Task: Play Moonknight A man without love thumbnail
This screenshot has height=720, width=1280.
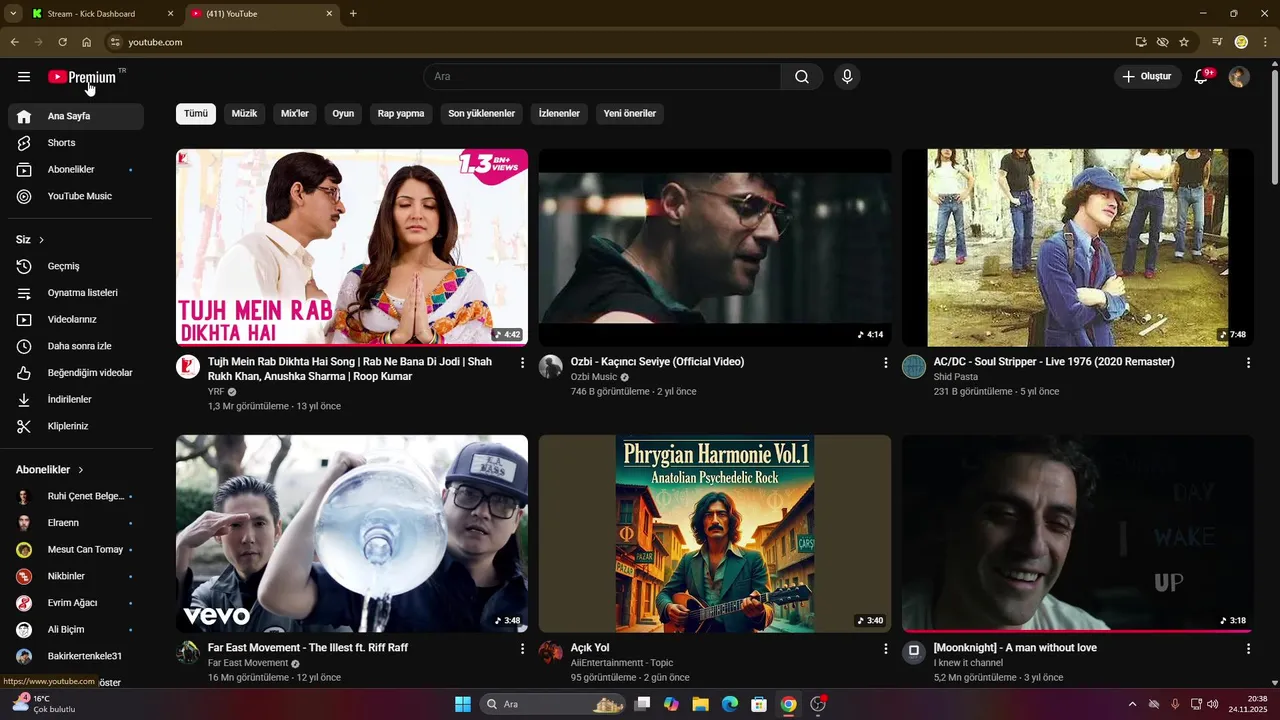Action: (1078, 533)
